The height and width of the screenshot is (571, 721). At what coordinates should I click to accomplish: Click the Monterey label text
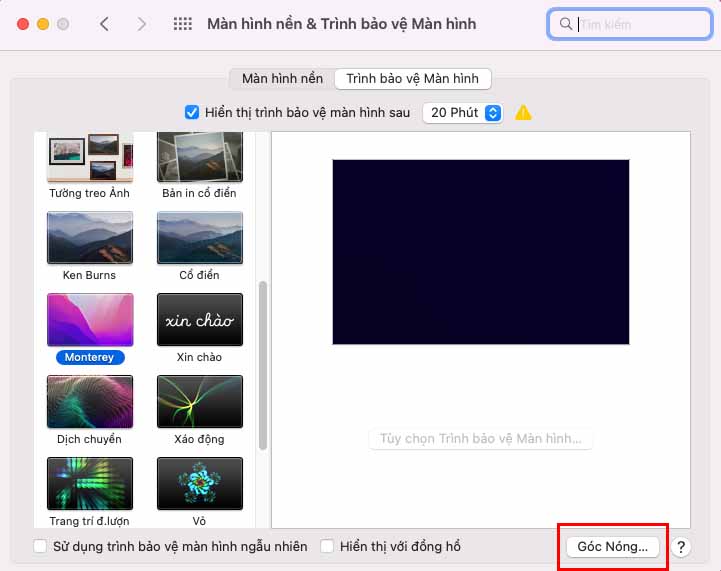(89, 357)
